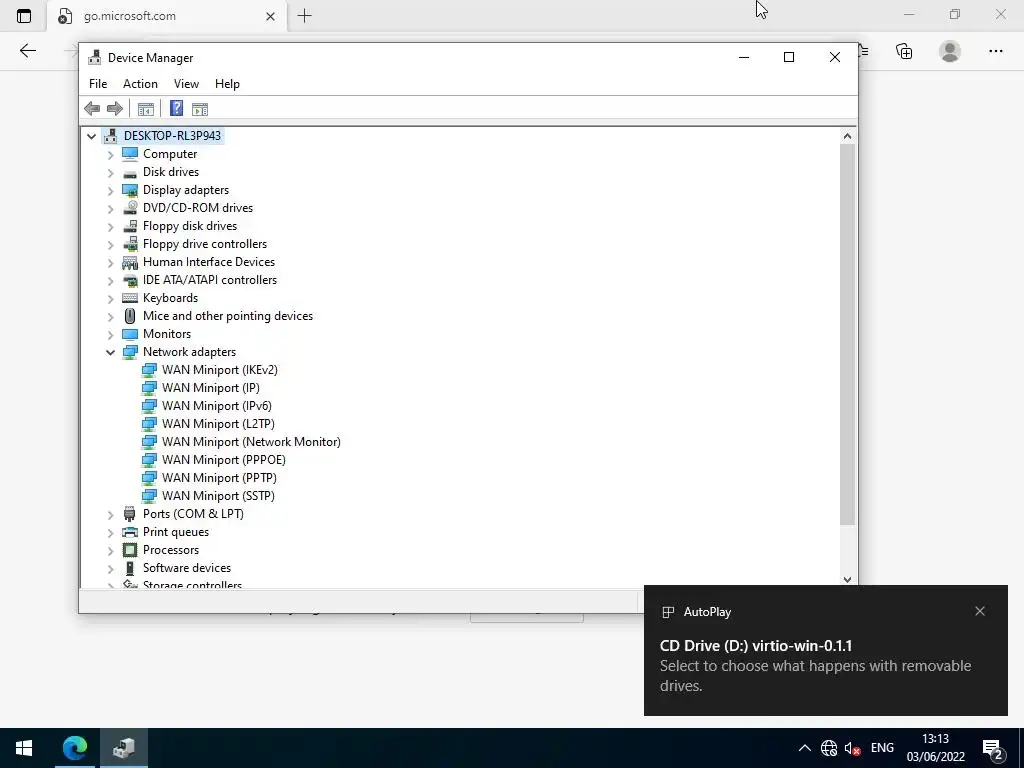This screenshot has width=1024, height=768.
Task: Select the Network adapters icon
Action: coord(130,352)
